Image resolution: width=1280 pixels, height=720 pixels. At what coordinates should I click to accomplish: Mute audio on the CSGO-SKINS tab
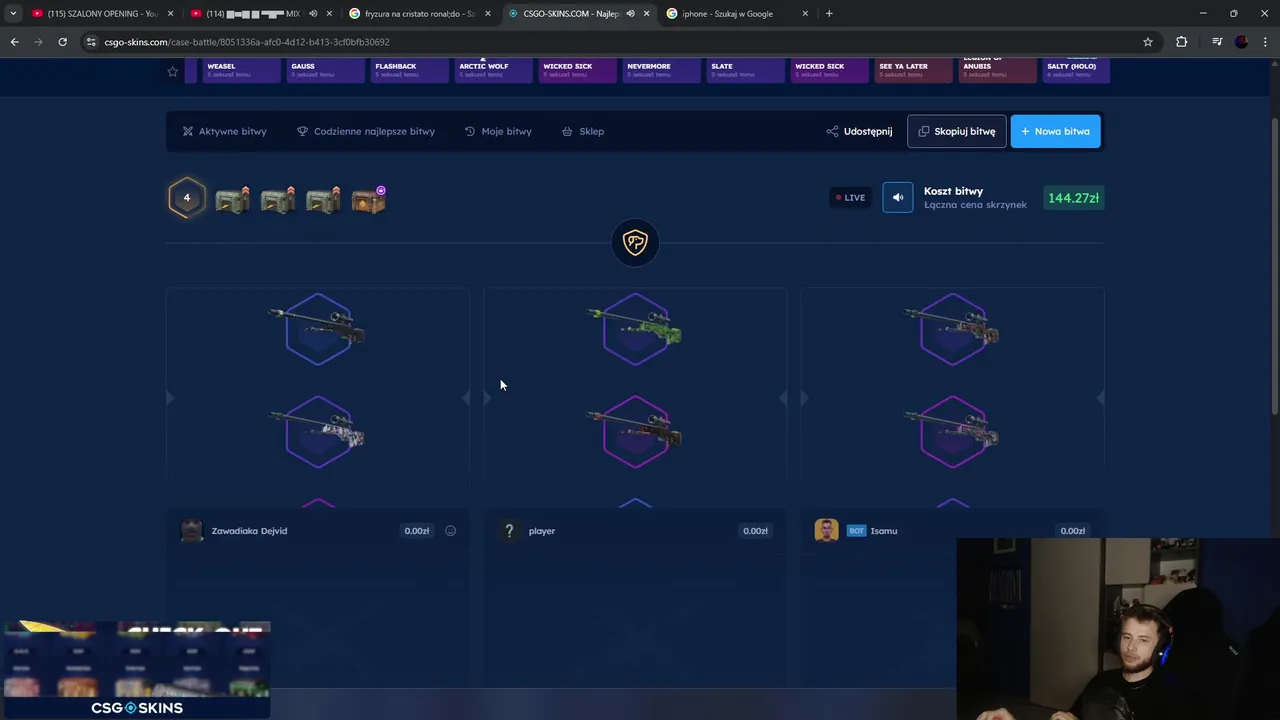630,14
